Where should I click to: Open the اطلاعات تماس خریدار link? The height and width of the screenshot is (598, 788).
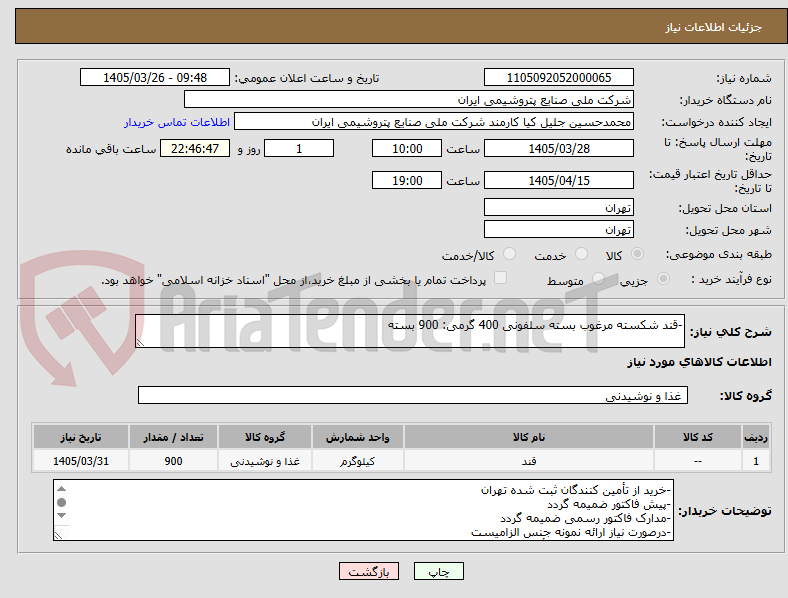tap(177, 122)
